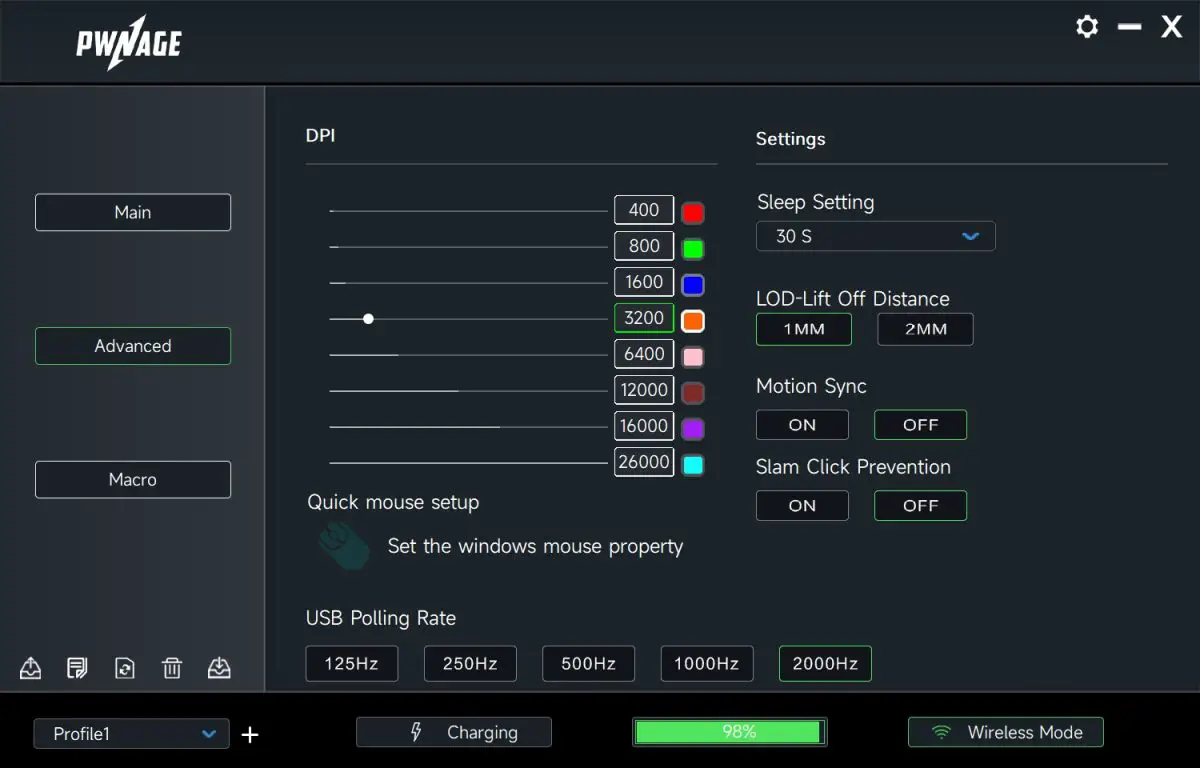Click the 12000 DPI value field
This screenshot has height=768, width=1200.
644,390
